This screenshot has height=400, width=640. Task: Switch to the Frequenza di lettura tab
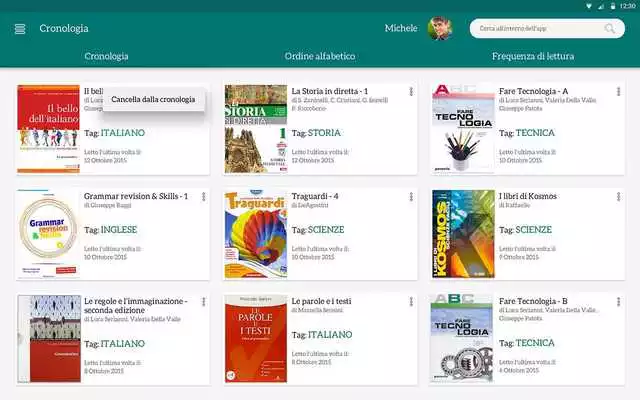coord(533,57)
